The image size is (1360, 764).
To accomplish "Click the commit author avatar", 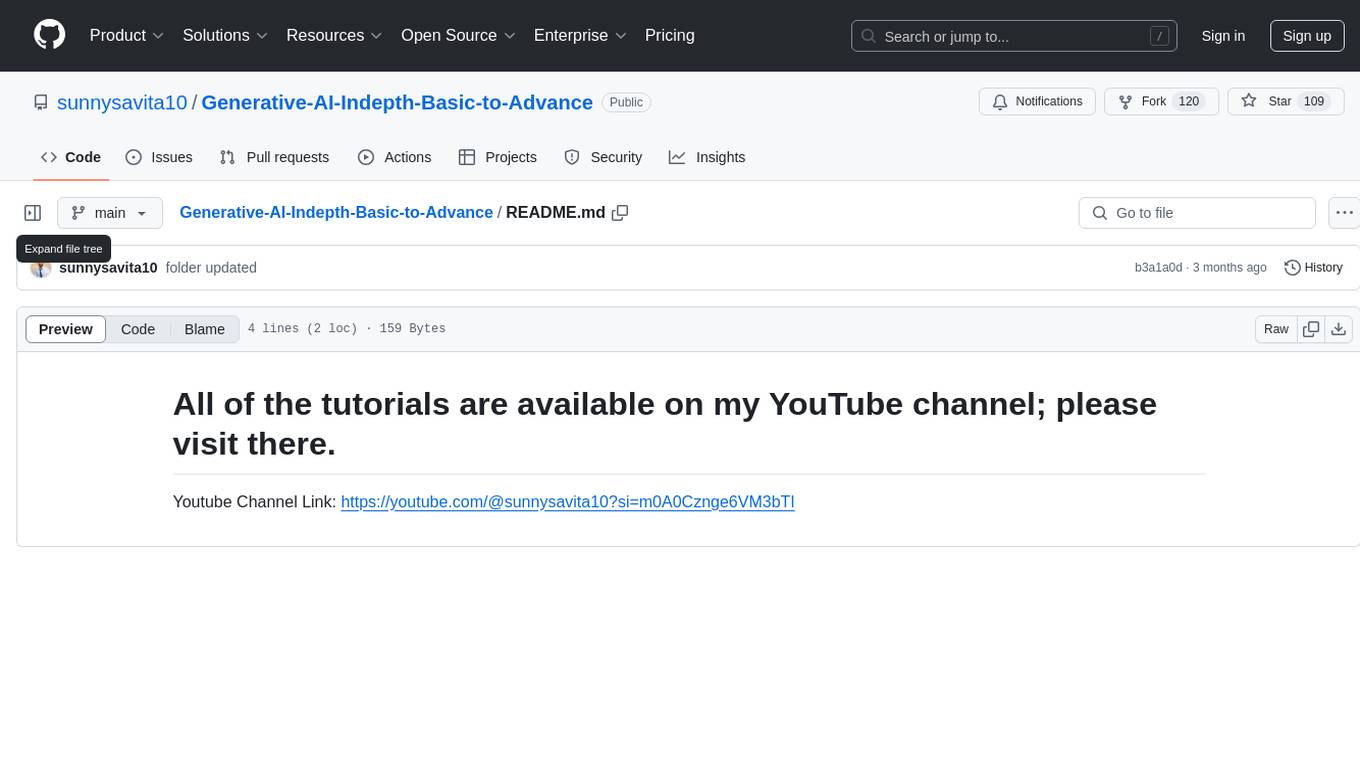I will click(41, 268).
